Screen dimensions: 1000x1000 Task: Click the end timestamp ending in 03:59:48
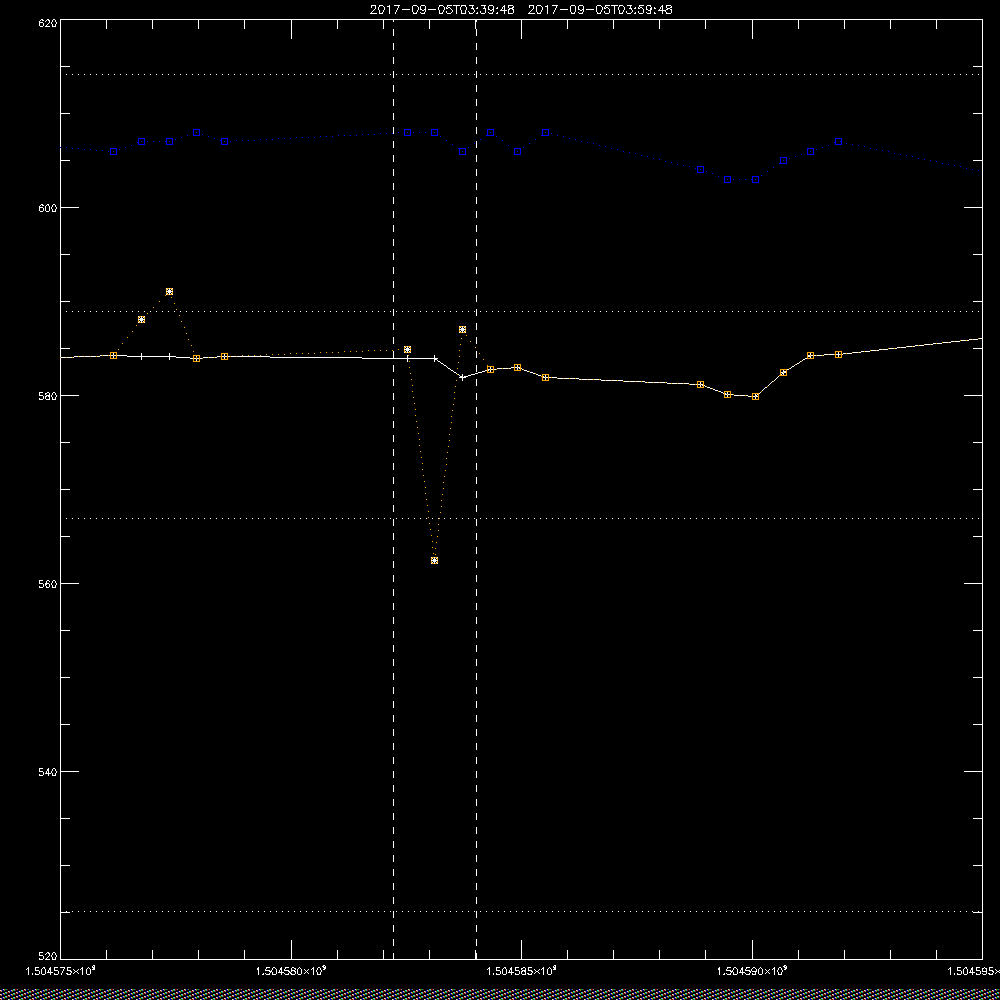click(x=600, y=10)
